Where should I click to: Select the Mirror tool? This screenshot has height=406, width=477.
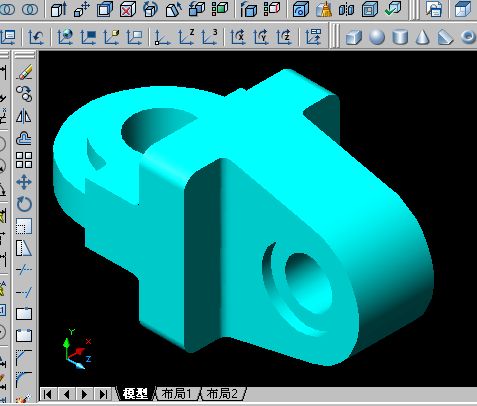coord(24,116)
